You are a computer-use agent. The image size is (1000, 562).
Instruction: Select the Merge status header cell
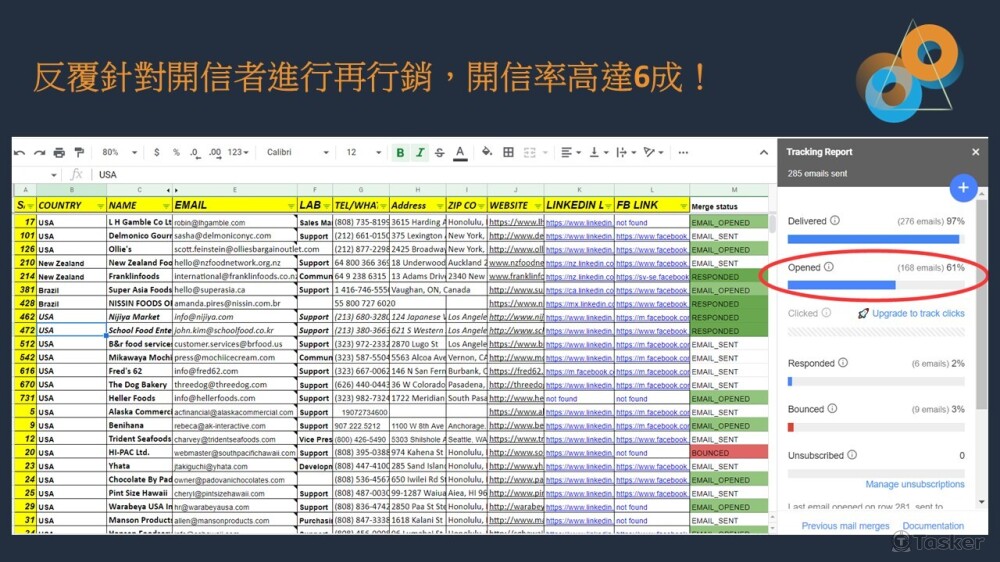(729, 206)
